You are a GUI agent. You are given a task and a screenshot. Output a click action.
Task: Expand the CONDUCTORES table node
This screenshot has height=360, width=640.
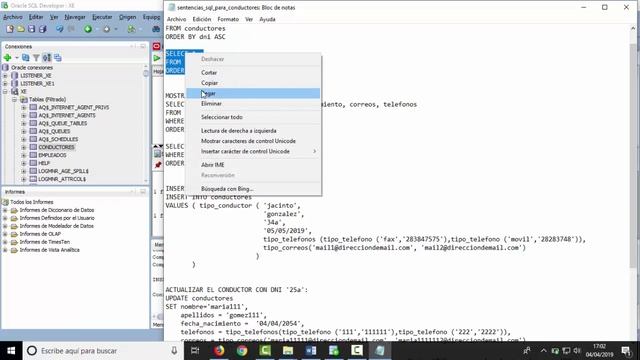click(24, 147)
